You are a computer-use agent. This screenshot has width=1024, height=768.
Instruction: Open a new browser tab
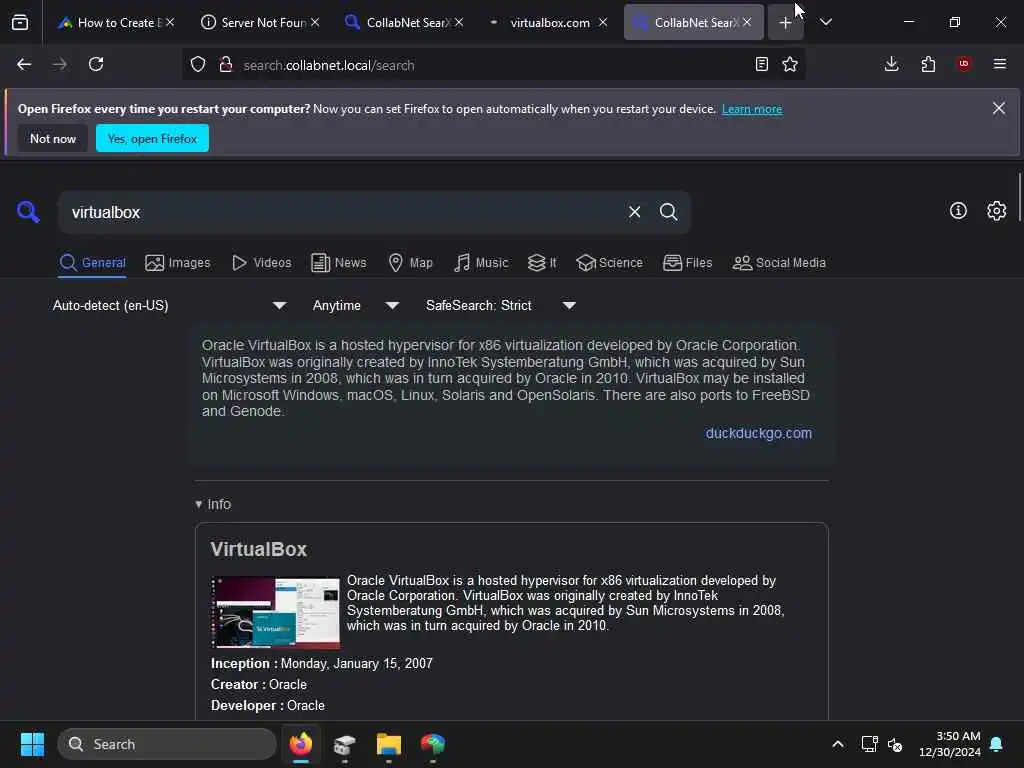coord(785,22)
